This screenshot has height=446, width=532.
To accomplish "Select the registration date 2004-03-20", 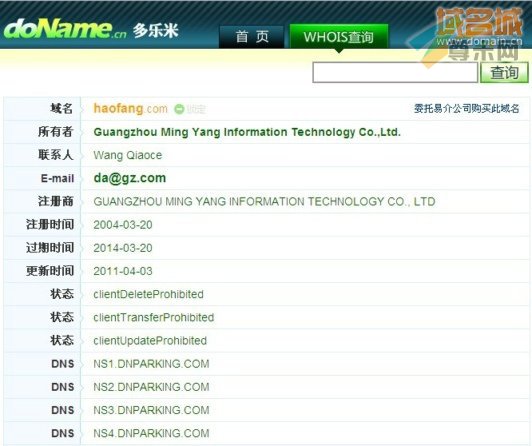I will [123, 225].
